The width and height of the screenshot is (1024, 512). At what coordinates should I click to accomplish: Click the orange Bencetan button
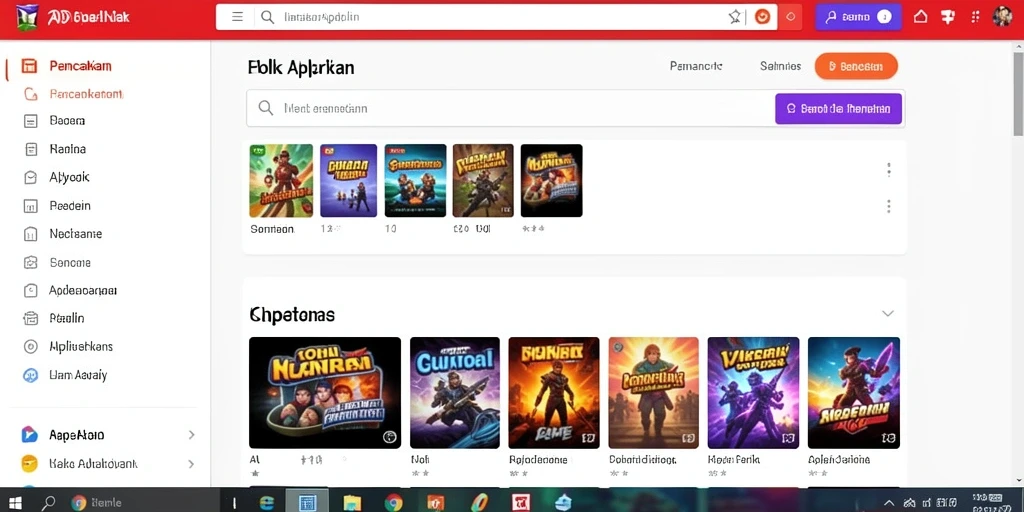click(x=856, y=66)
